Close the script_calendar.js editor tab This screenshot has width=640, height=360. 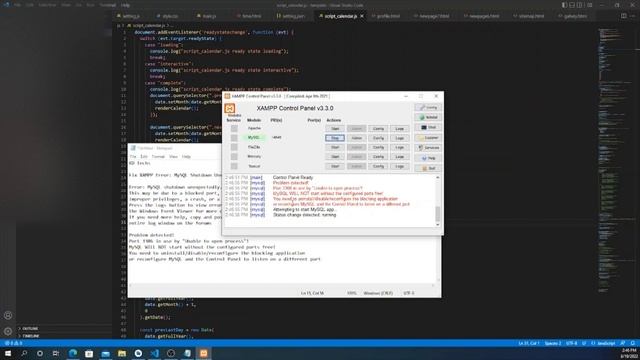362,16
